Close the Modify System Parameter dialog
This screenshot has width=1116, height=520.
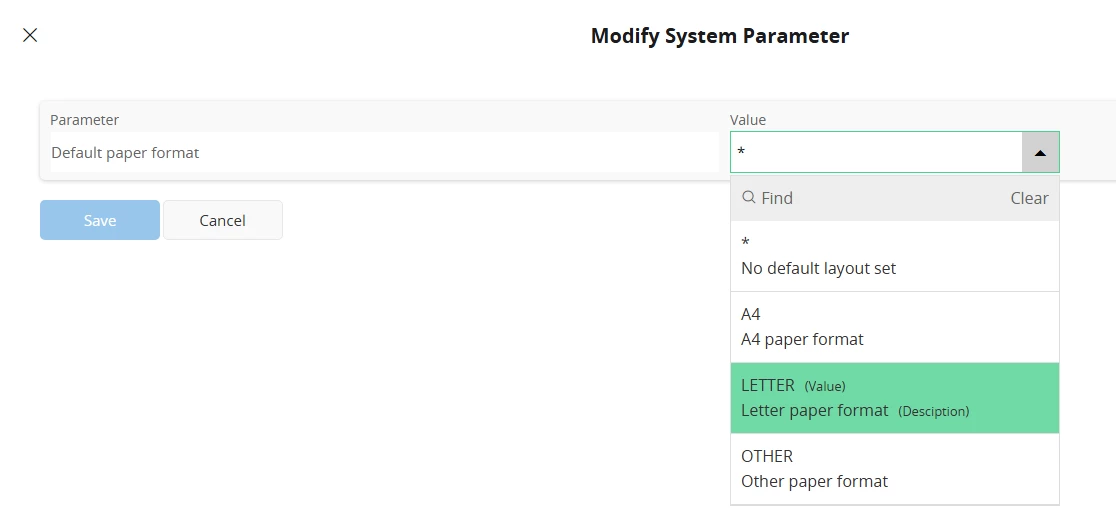pos(30,35)
